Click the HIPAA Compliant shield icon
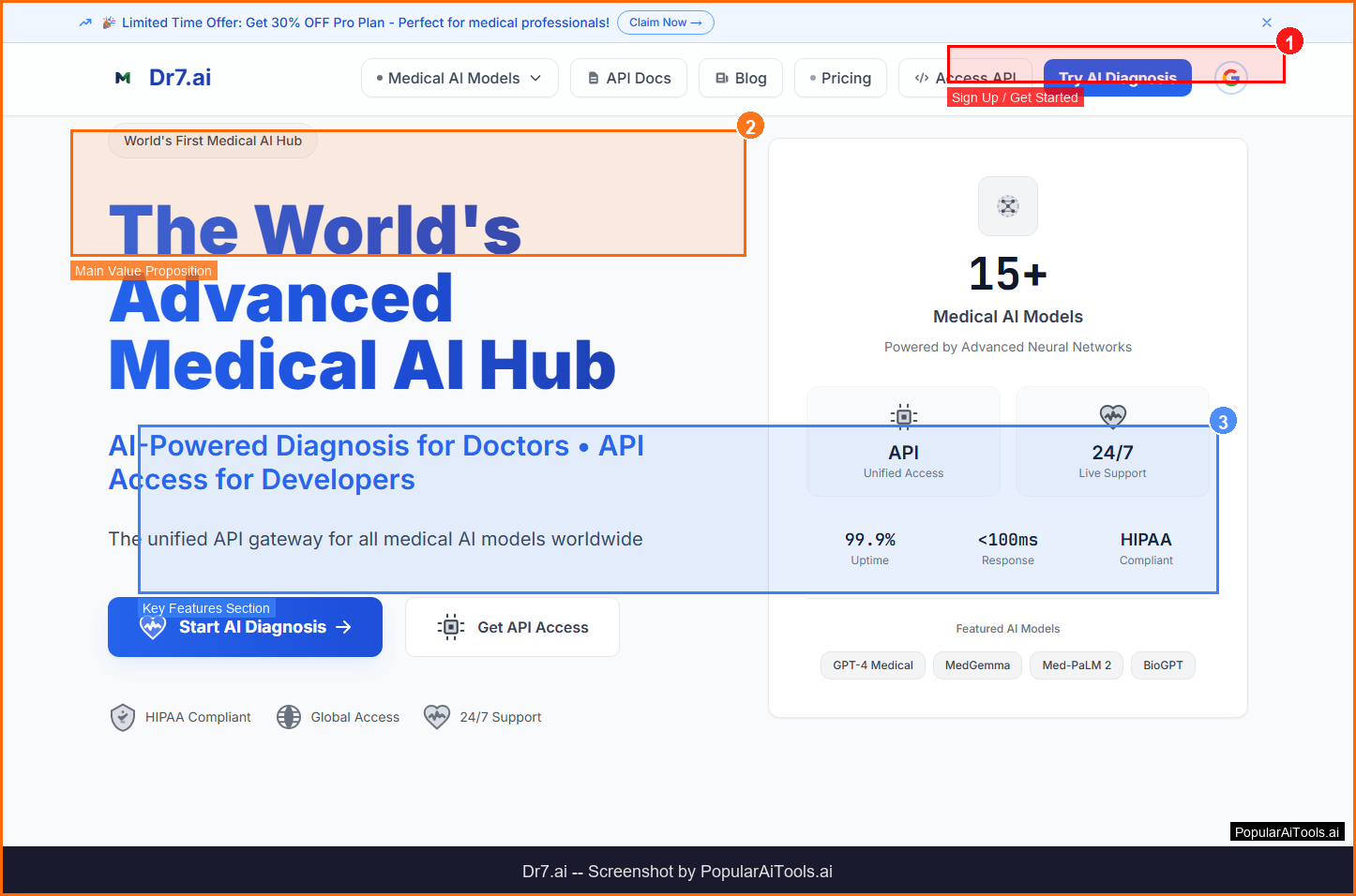The width and height of the screenshot is (1356, 896). tap(123, 717)
